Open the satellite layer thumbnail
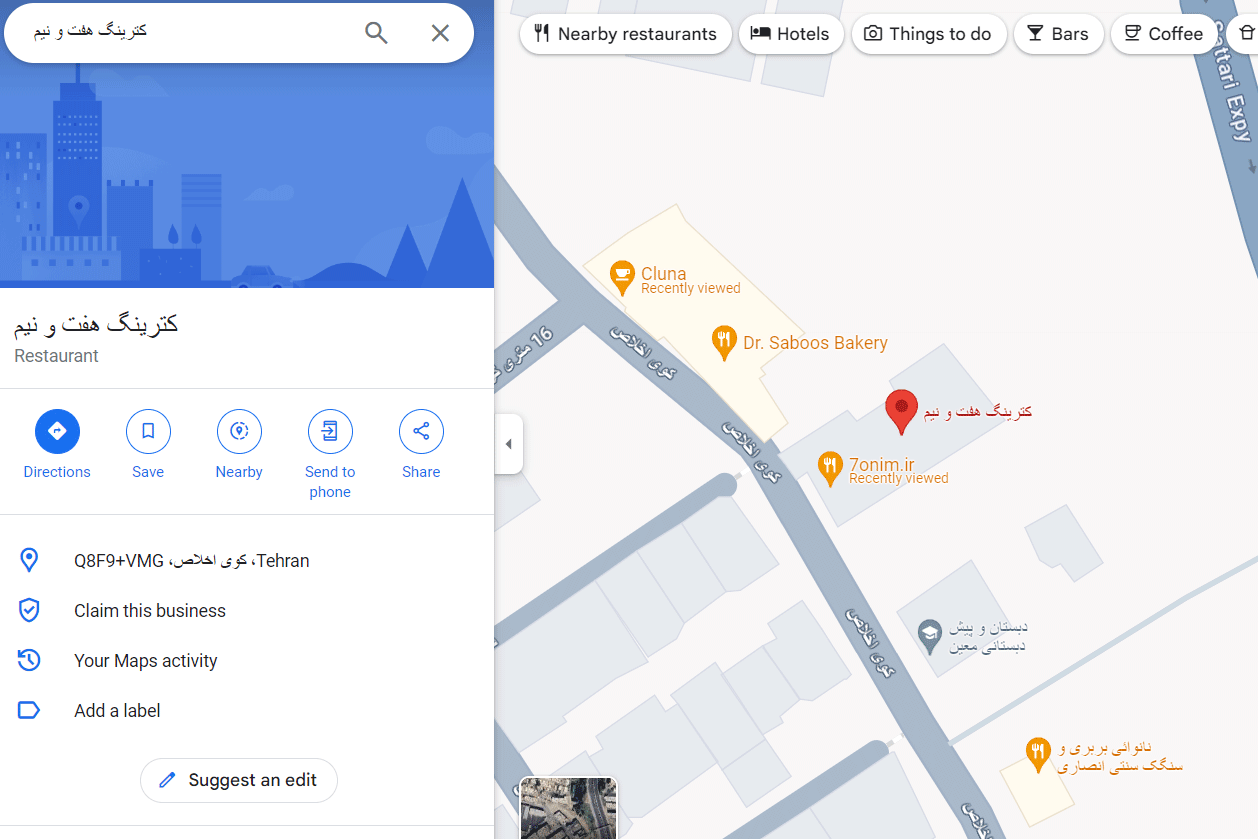Screen dimensions: 1258x839 [x=569, y=808]
